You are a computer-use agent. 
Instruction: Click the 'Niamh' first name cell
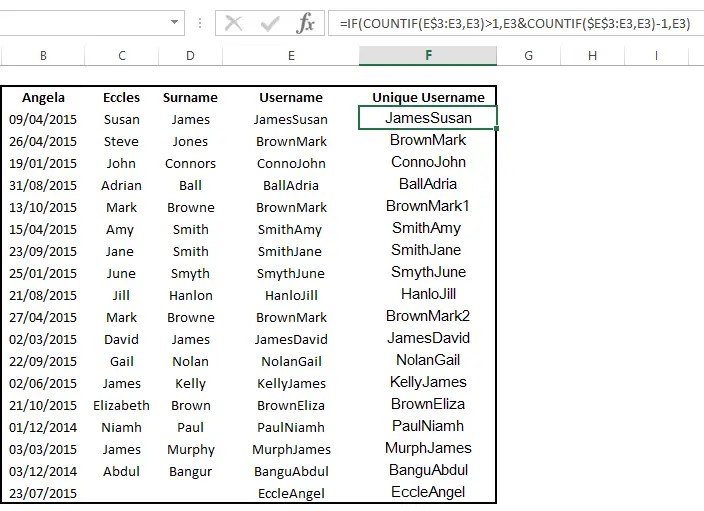pyautogui.click(x=121, y=427)
